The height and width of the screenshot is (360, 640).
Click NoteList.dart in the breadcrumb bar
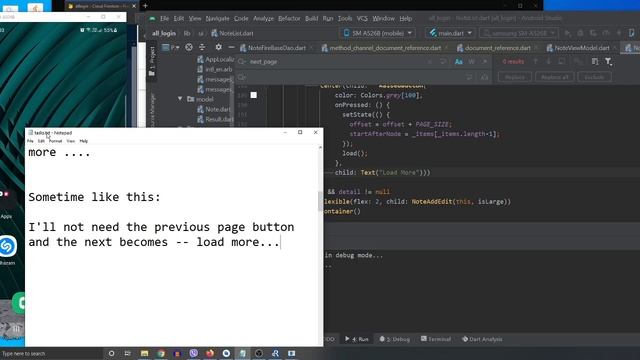(232, 33)
